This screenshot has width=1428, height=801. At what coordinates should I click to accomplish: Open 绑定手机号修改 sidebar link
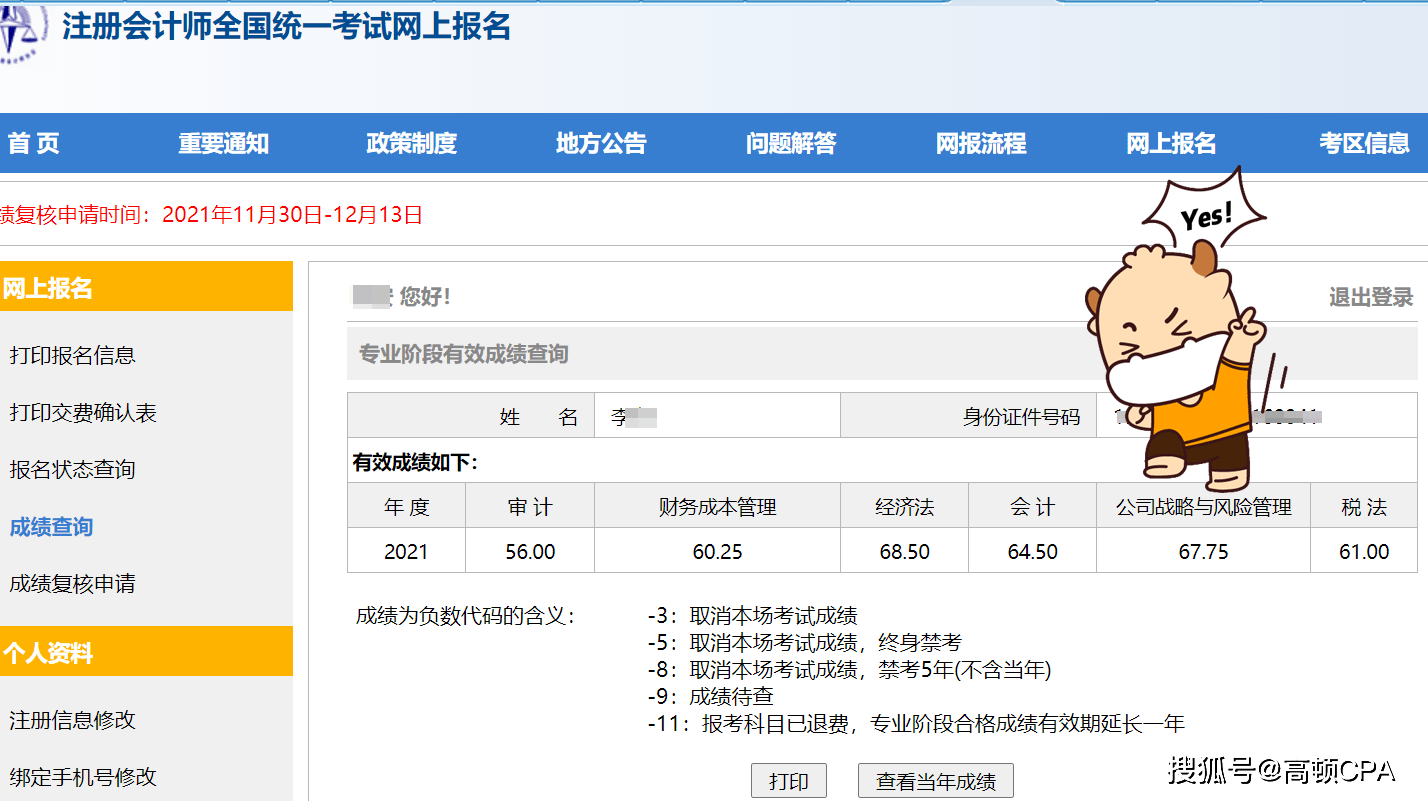point(83,777)
